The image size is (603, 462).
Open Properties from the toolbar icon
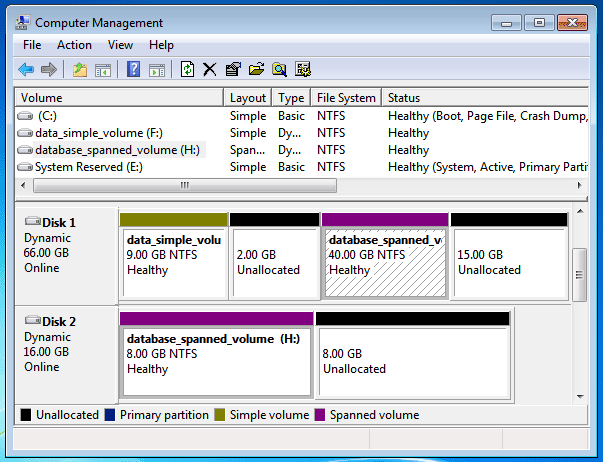(x=233, y=70)
